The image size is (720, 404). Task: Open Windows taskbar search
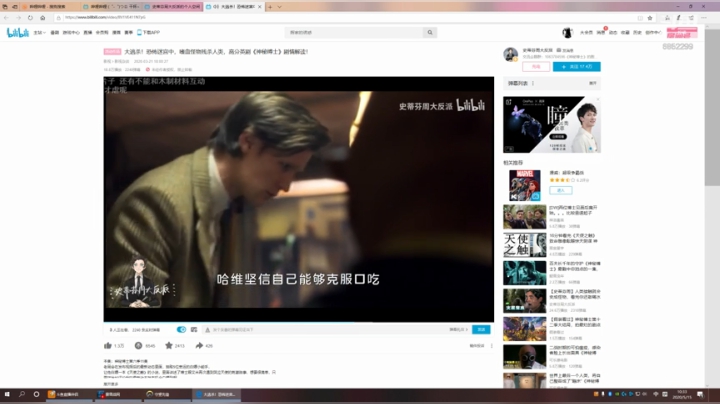pyautogui.click(x=22, y=394)
